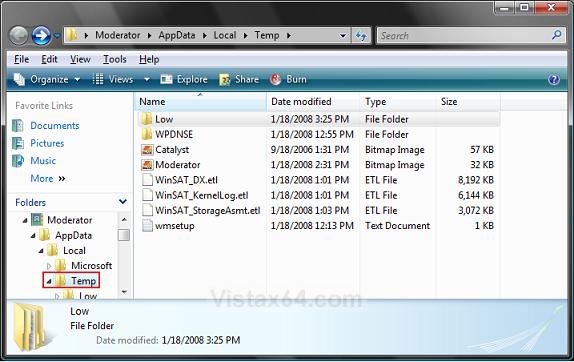Click Explore on the toolbar
The height and width of the screenshot is (362, 574).
pos(184,79)
